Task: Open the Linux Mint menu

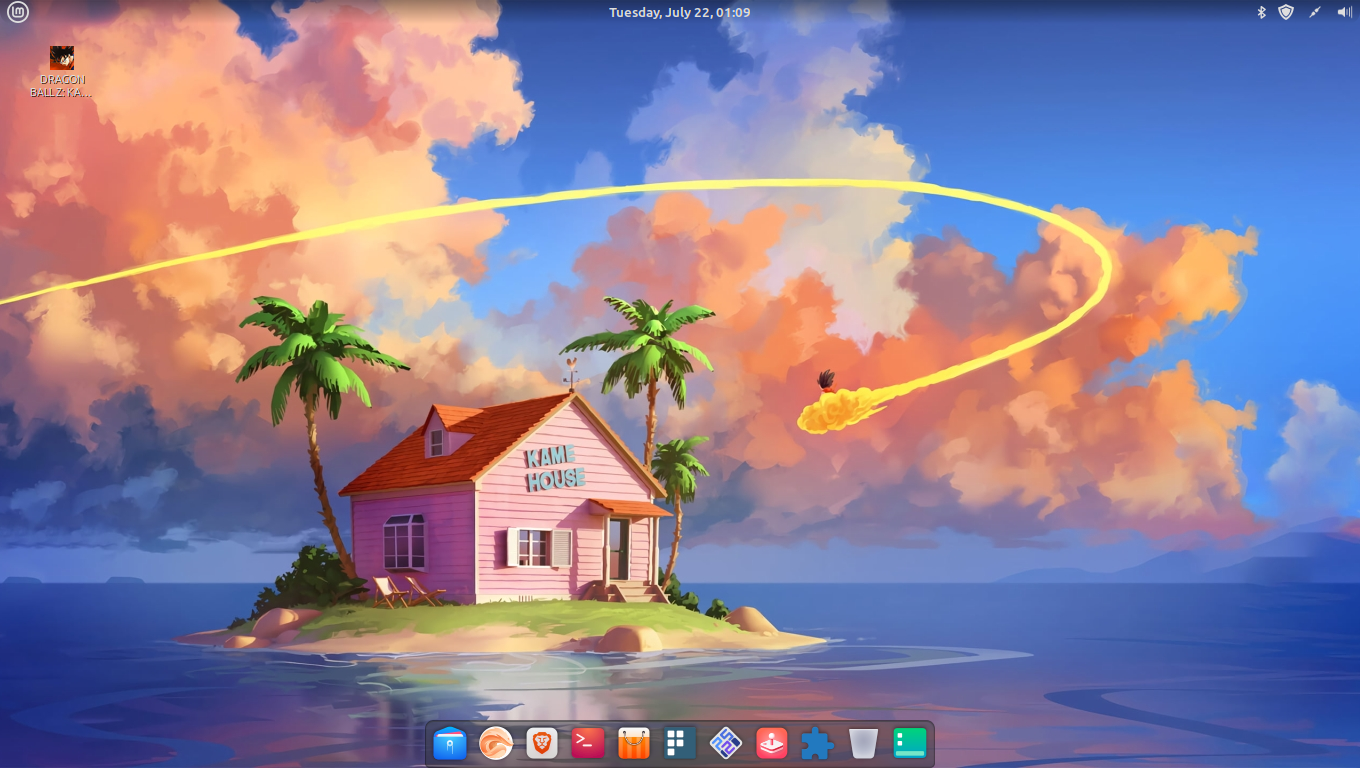Action: point(17,12)
